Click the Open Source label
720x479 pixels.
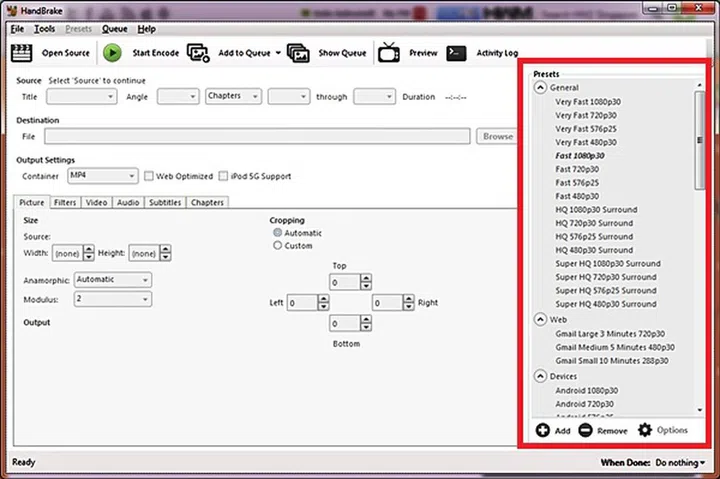coord(66,53)
